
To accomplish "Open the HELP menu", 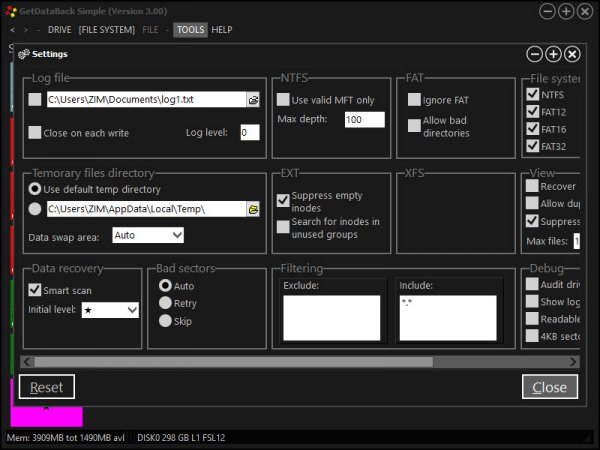I will (x=222, y=30).
